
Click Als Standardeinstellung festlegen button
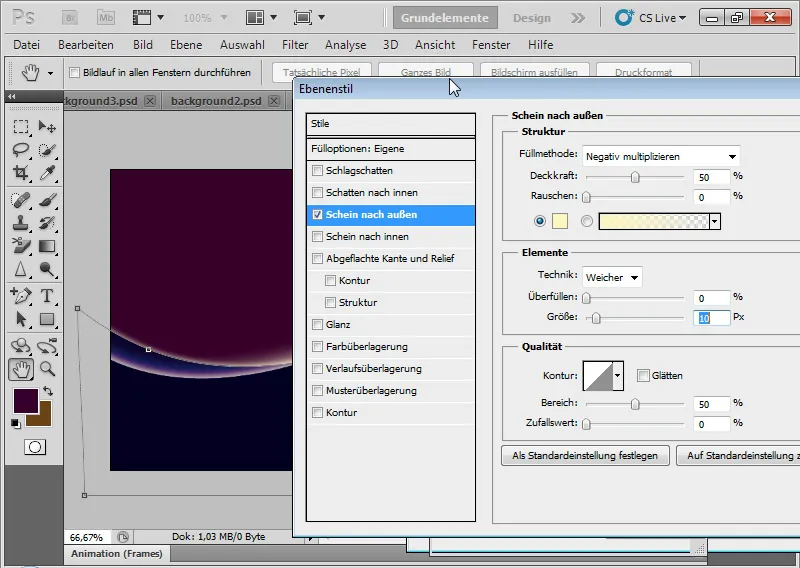pyautogui.click(x=585, y=455)
